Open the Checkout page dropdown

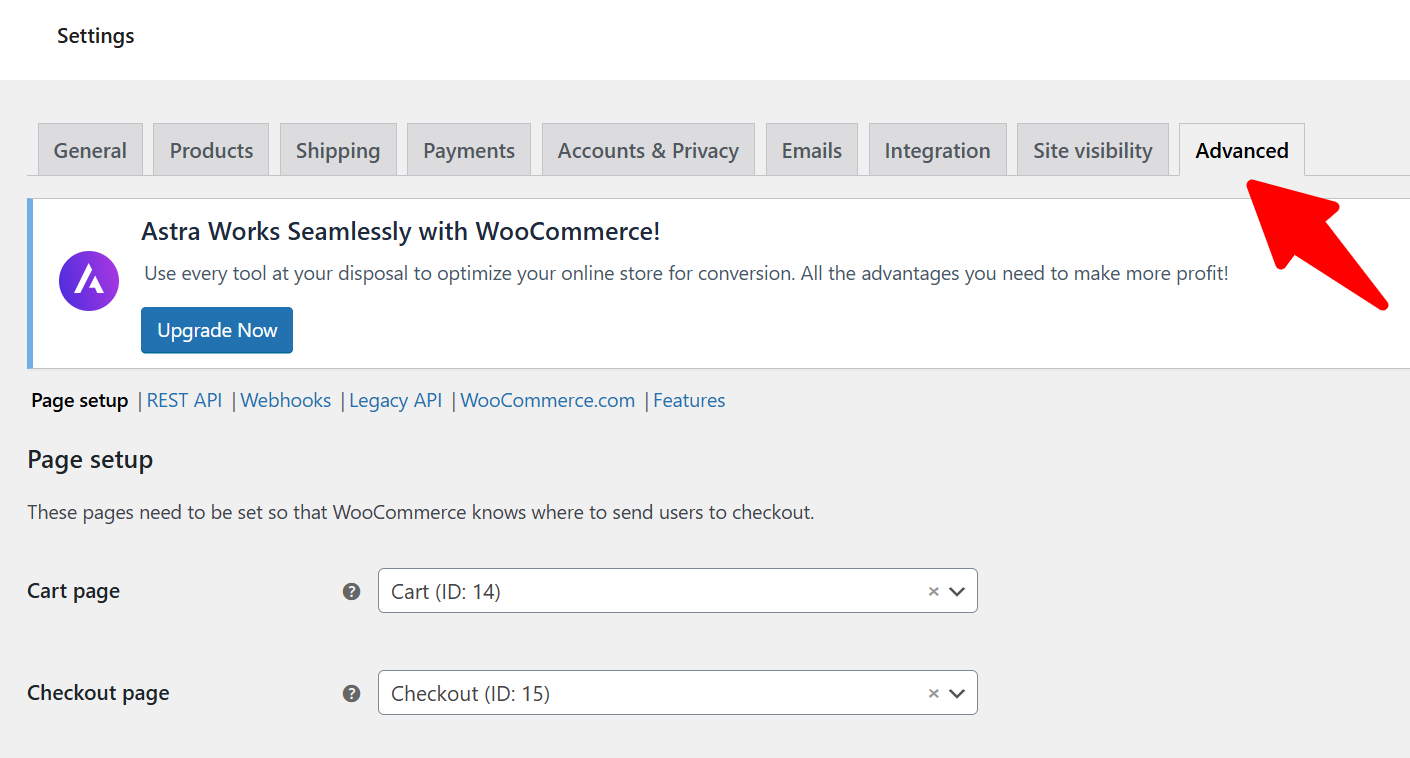678,693
